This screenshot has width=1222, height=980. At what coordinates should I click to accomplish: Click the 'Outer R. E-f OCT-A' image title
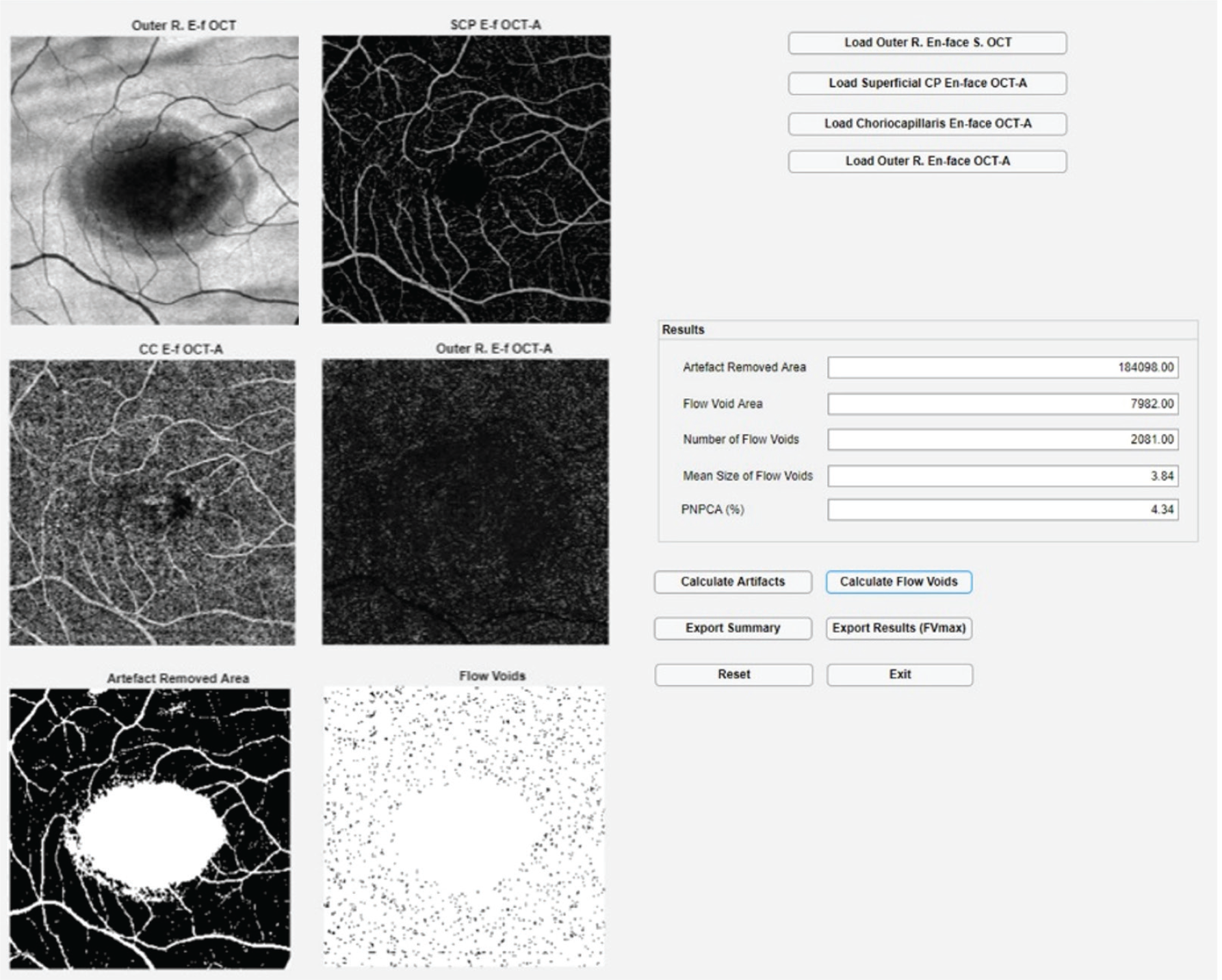(493, 348)
